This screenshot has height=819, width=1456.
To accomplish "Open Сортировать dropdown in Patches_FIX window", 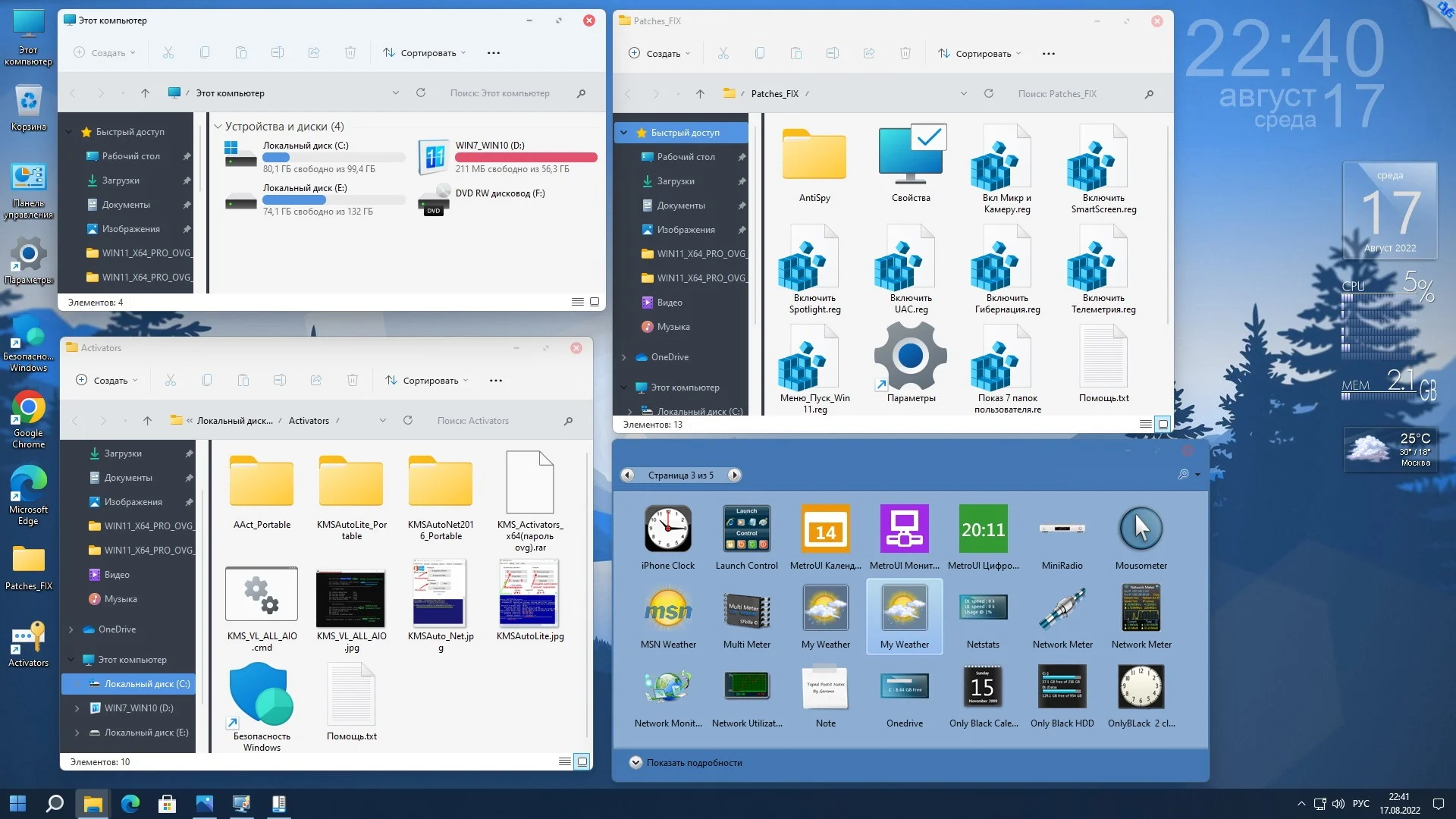I will click(979, 53).
